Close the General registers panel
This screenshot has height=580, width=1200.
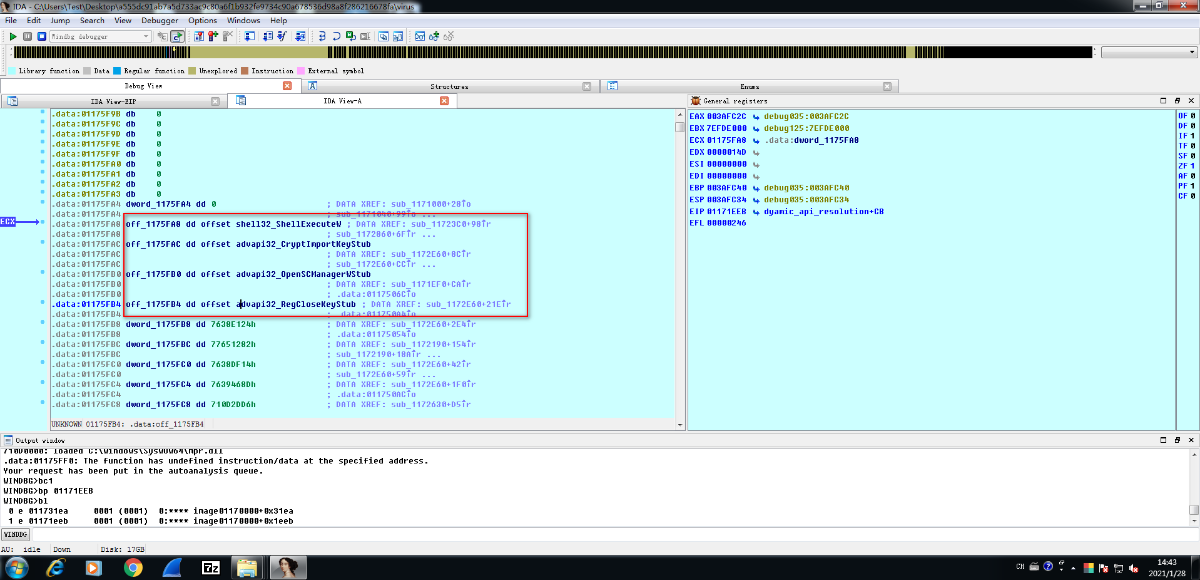coord(1190,101)
